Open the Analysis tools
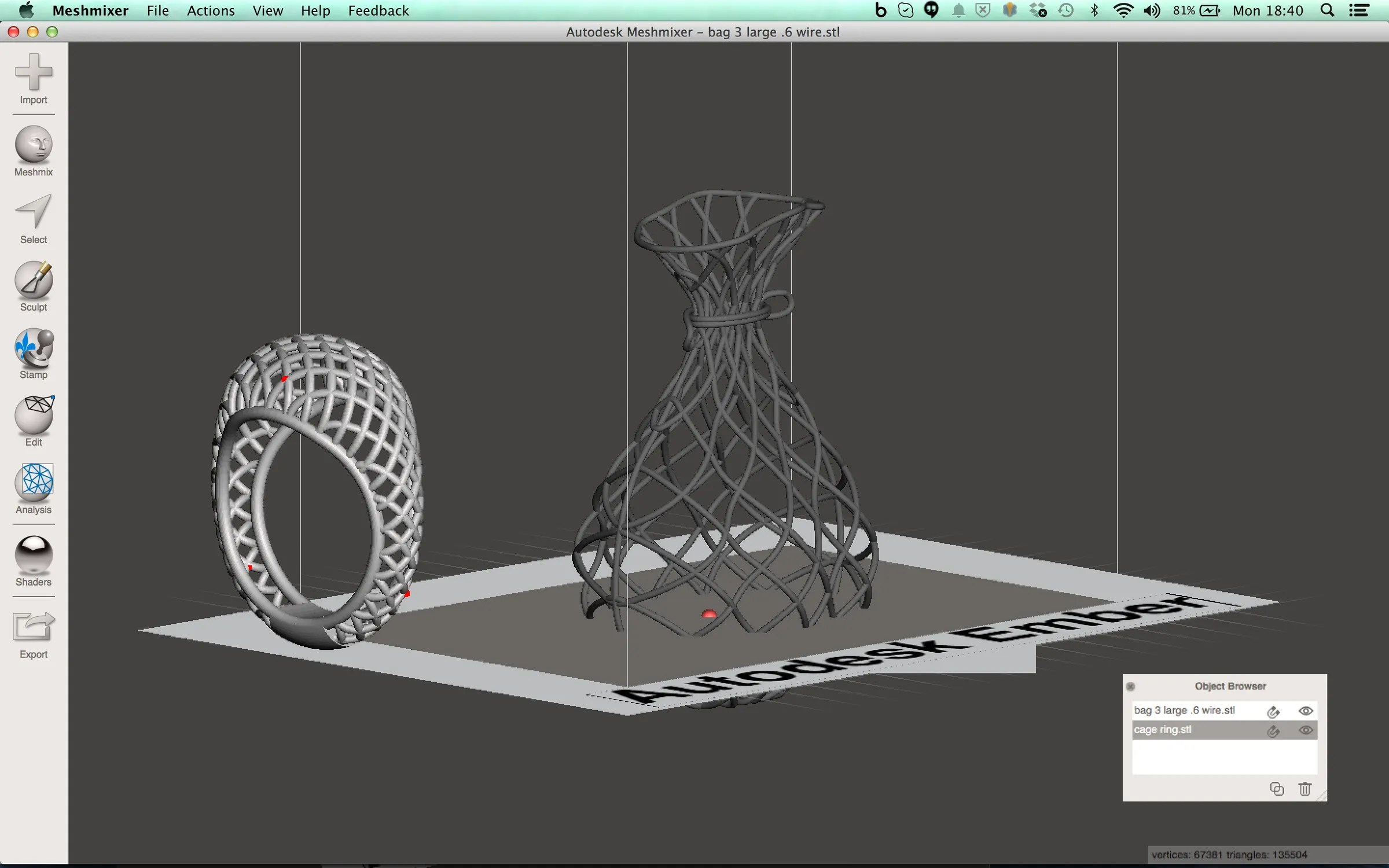This screenshot has width=1389, height=868. tap(34, 489)
